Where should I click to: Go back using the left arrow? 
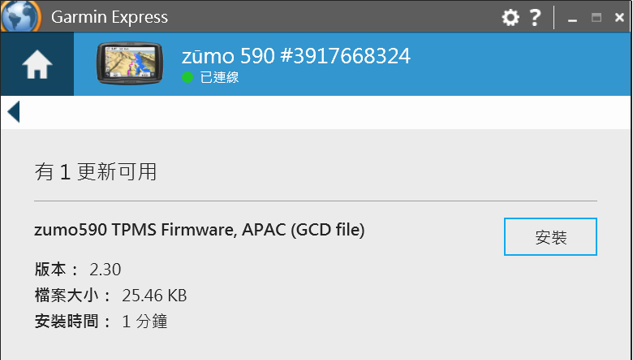point(13,112)
